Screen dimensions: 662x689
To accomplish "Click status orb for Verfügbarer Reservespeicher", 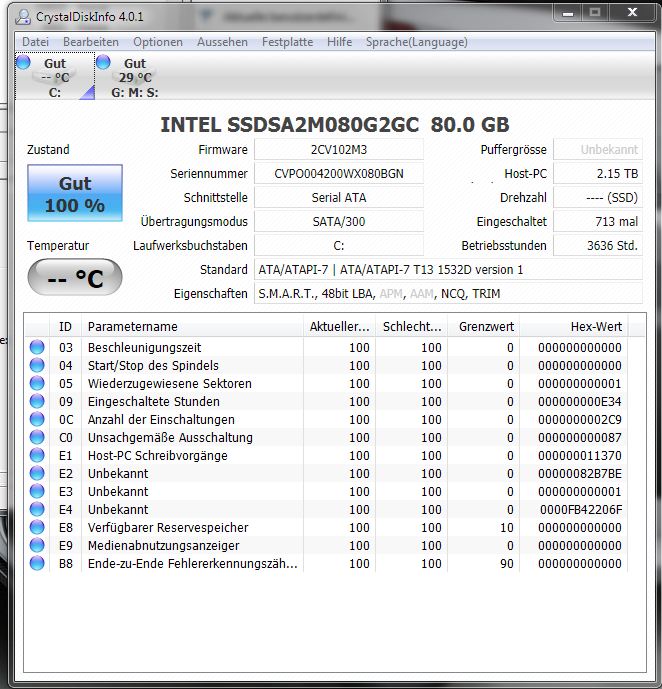I will coord(37,527).
